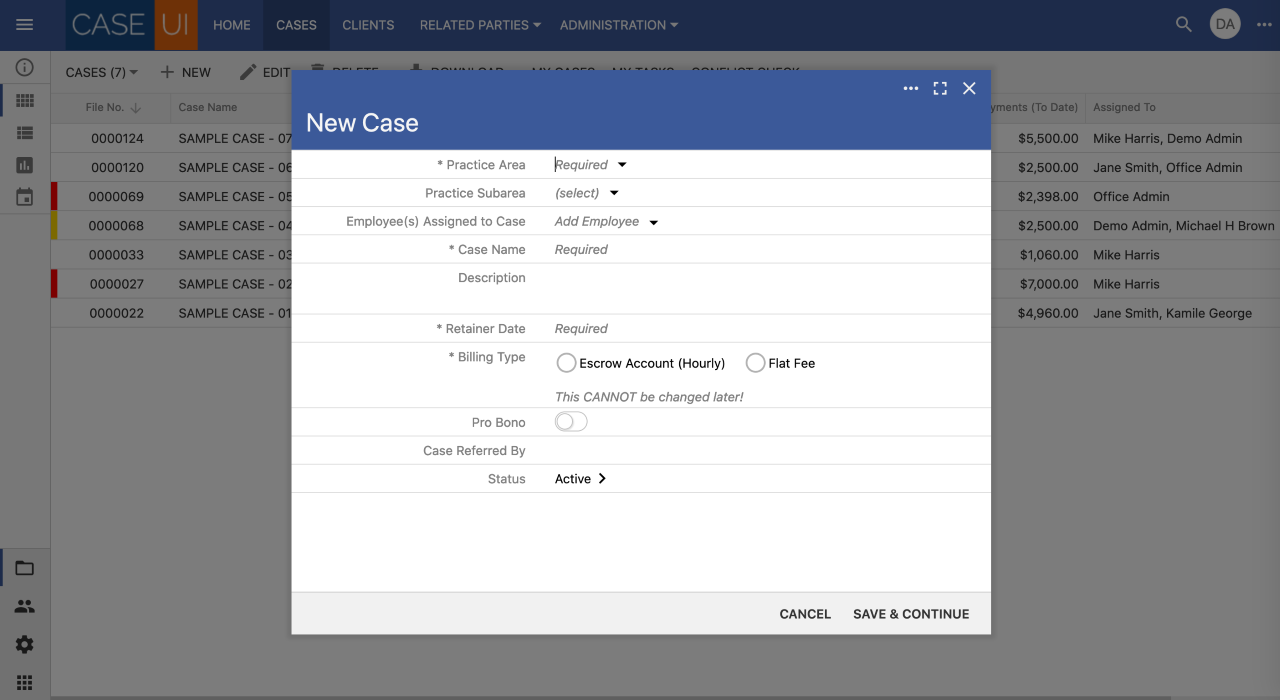Image resolution: width=1280 pixels, height=700 pixels.
Task: Click SAVE & CONTINUE to create the case
Action: pos(910,614)
